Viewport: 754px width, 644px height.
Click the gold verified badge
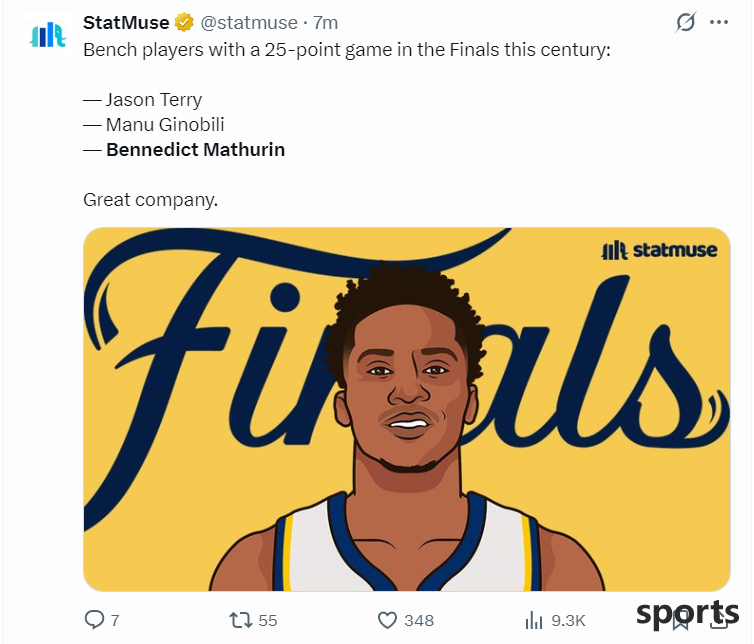(184, 23)
